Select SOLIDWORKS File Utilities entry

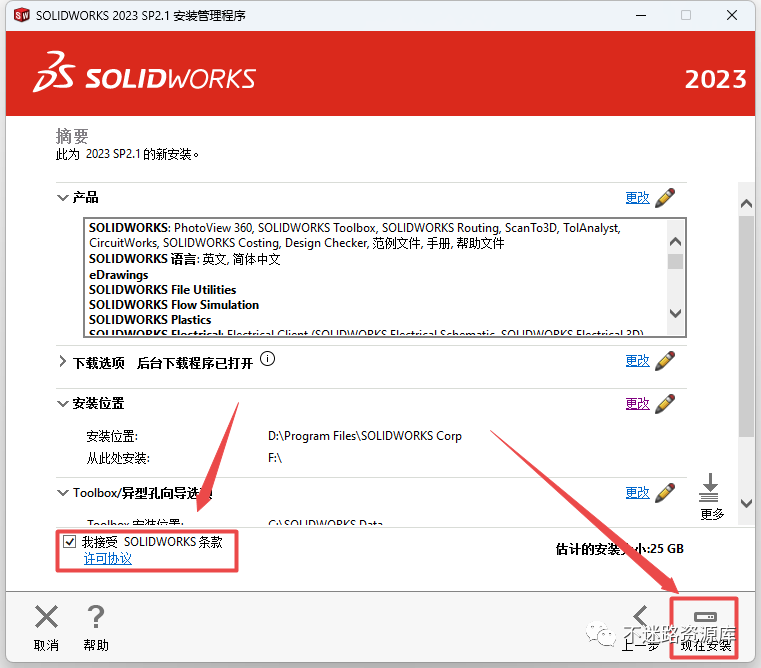click(x=162, y=290)
